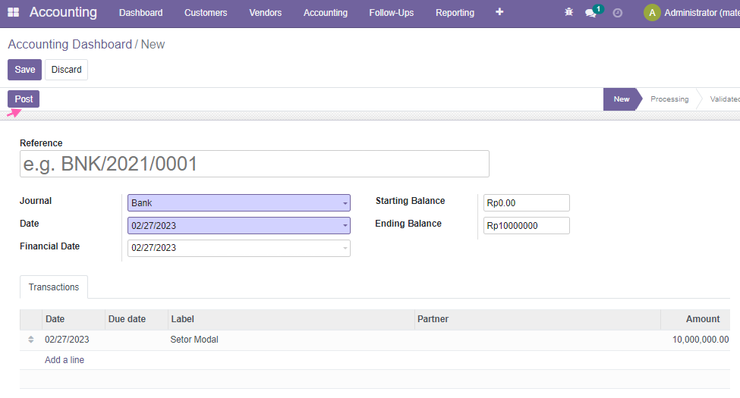Add a line to transactions

tap(64, 360)
